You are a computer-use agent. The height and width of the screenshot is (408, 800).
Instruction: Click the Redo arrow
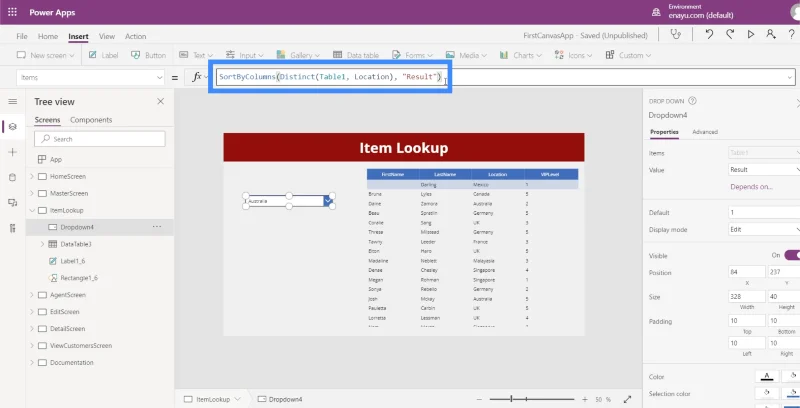(730, 34)
